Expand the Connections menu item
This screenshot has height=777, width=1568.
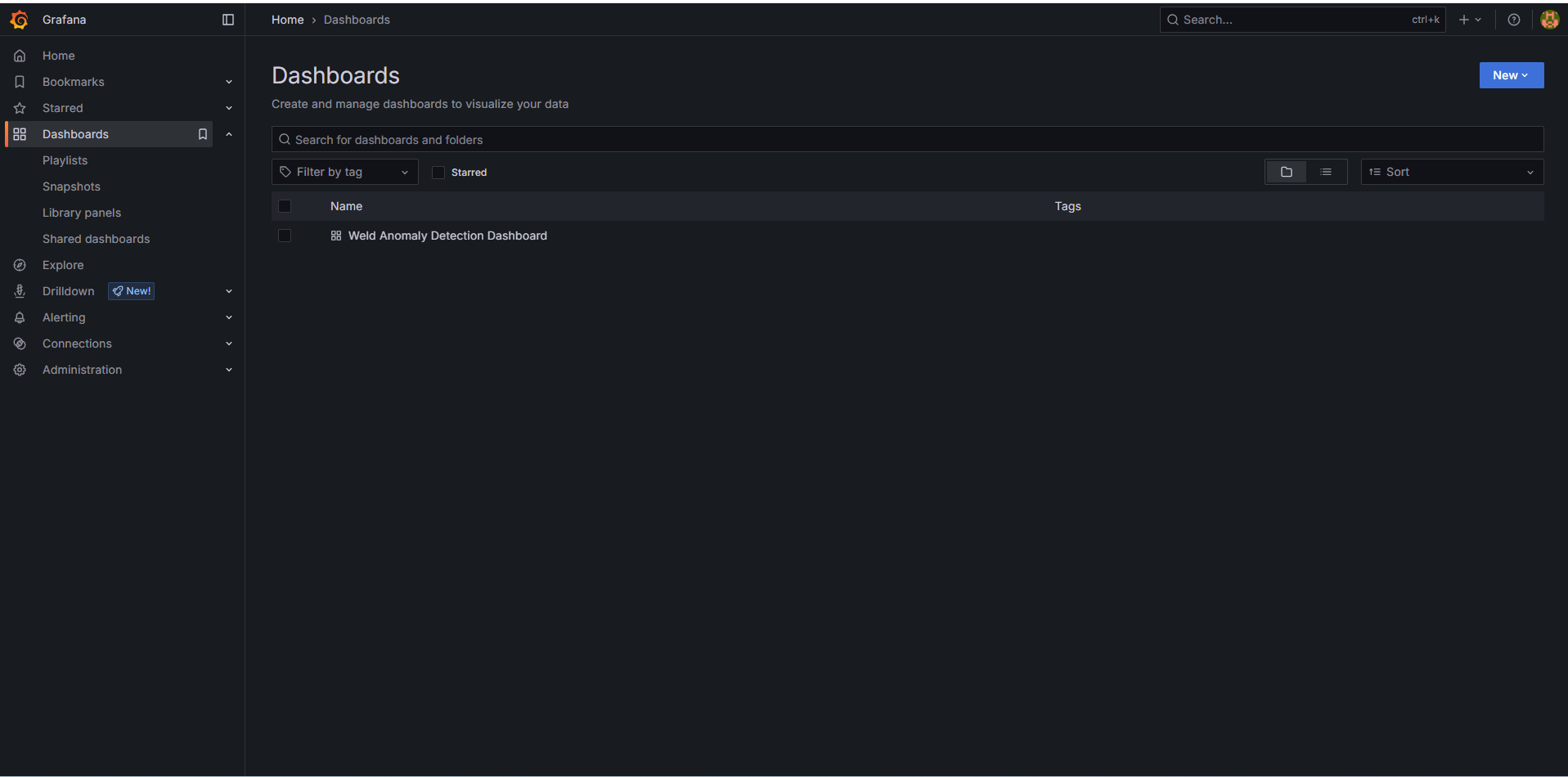(x=229, y=344)
